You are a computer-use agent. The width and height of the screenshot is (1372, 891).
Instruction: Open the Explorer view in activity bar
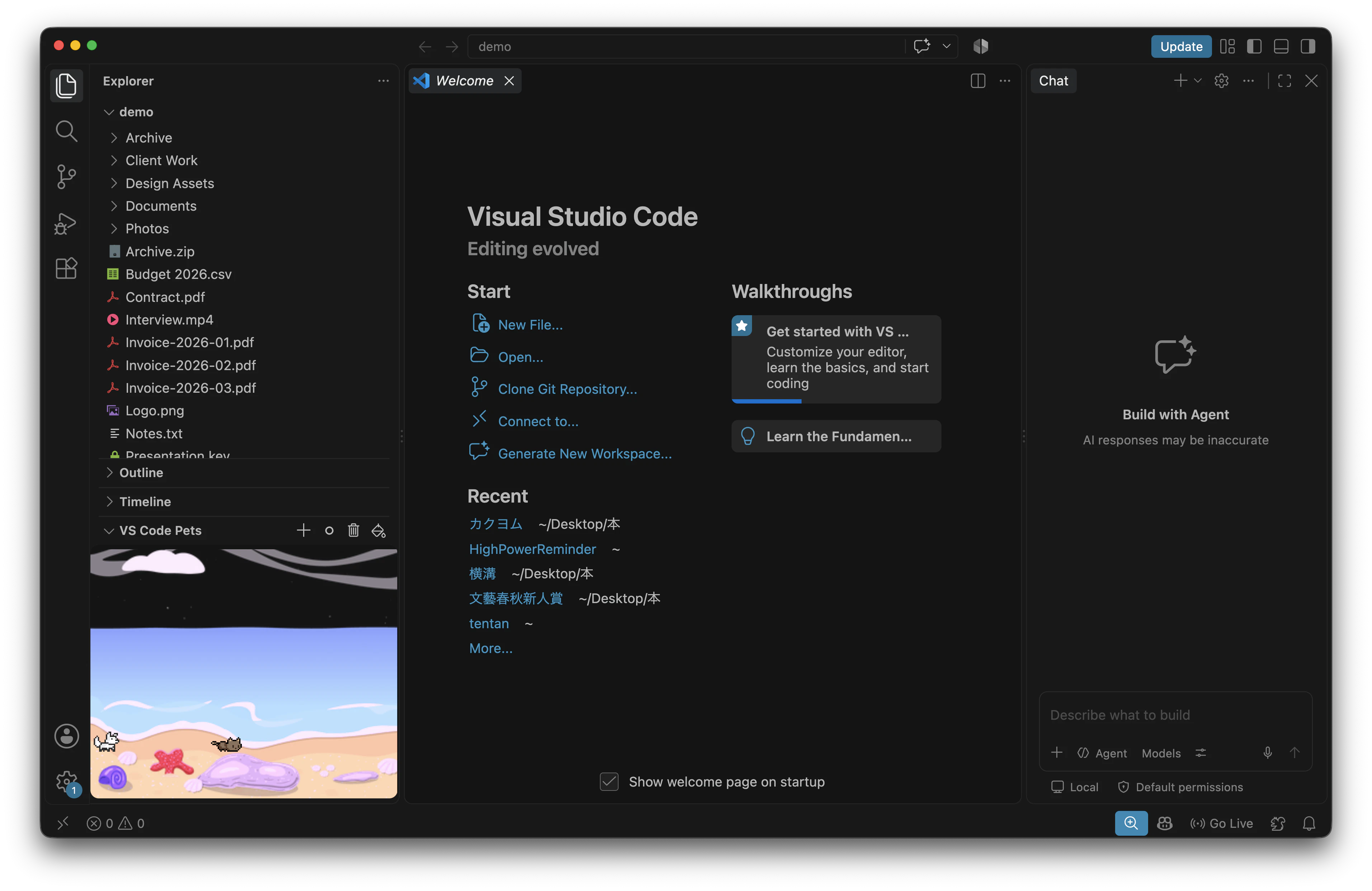coord(66,85)
